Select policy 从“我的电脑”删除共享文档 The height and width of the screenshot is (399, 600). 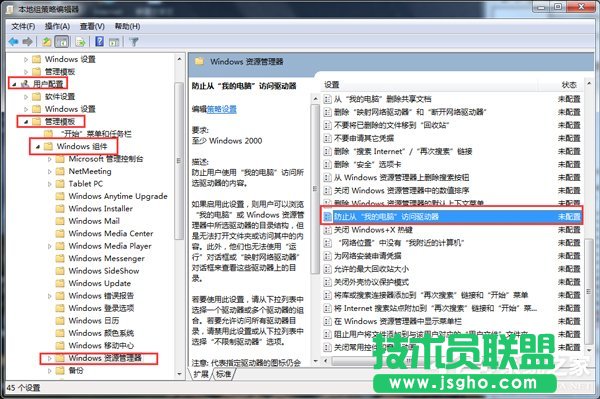tap(383, 99)
